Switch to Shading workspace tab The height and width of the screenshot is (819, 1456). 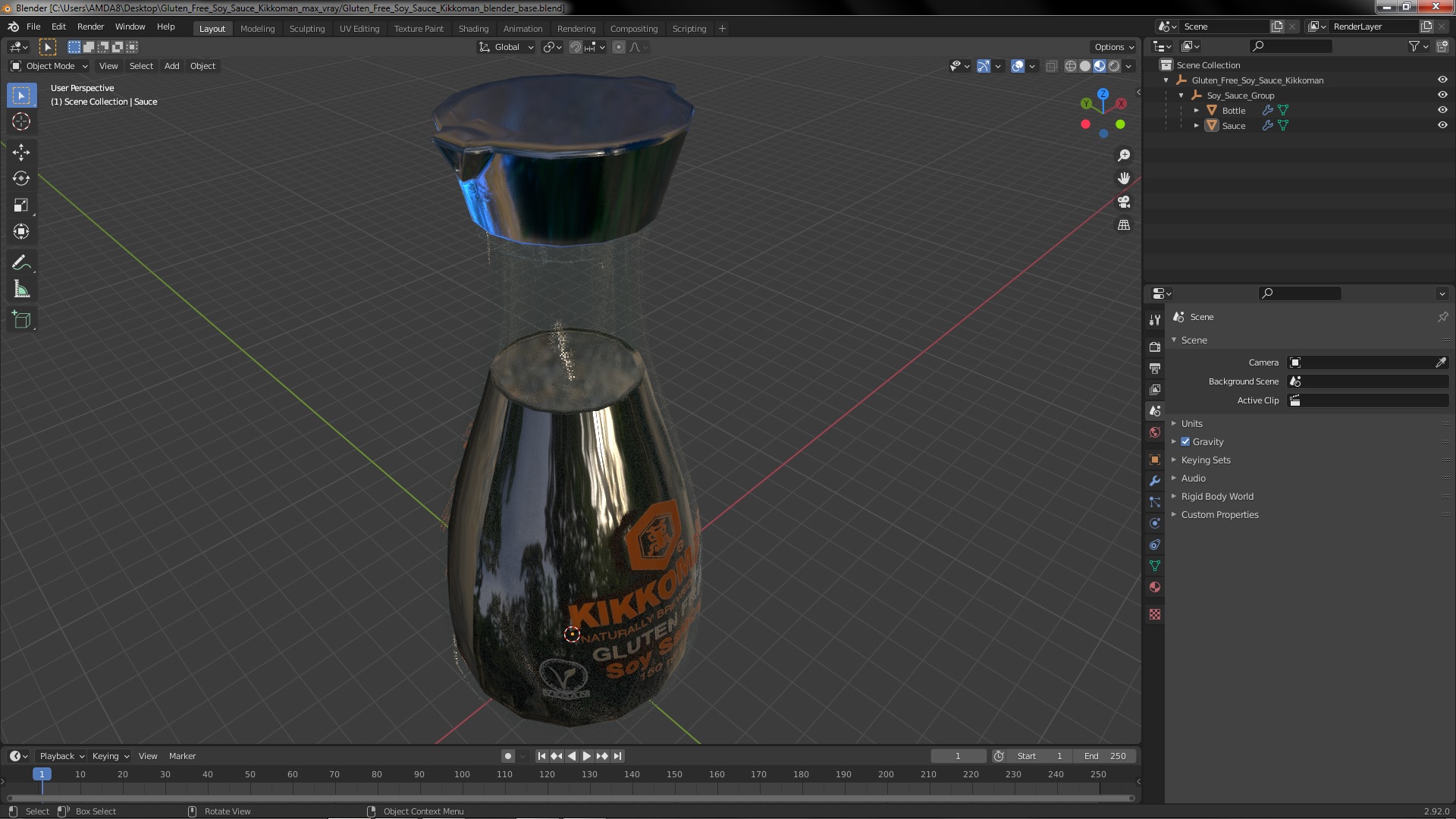473,29
